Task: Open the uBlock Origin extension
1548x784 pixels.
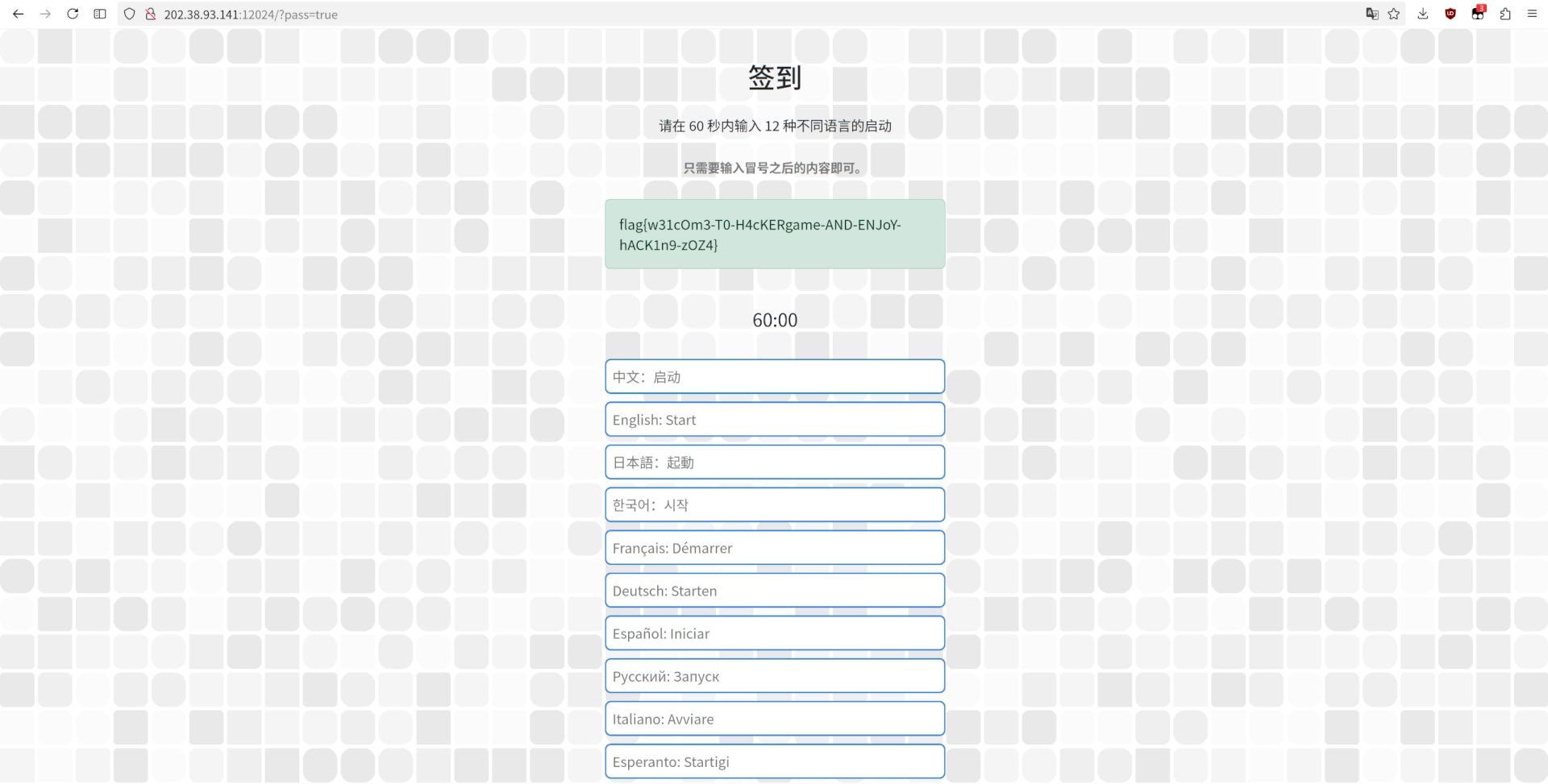Action: tap(1450, 14)
